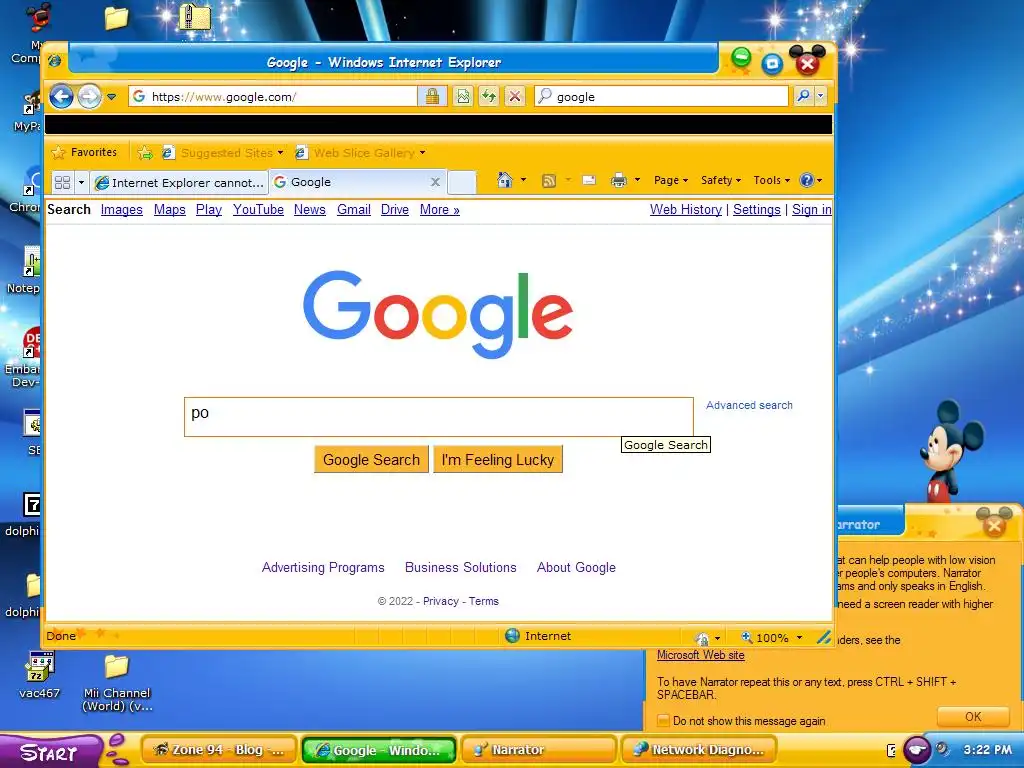
Task: Expand the Print dropdown arrow
Action: [637, 180]
